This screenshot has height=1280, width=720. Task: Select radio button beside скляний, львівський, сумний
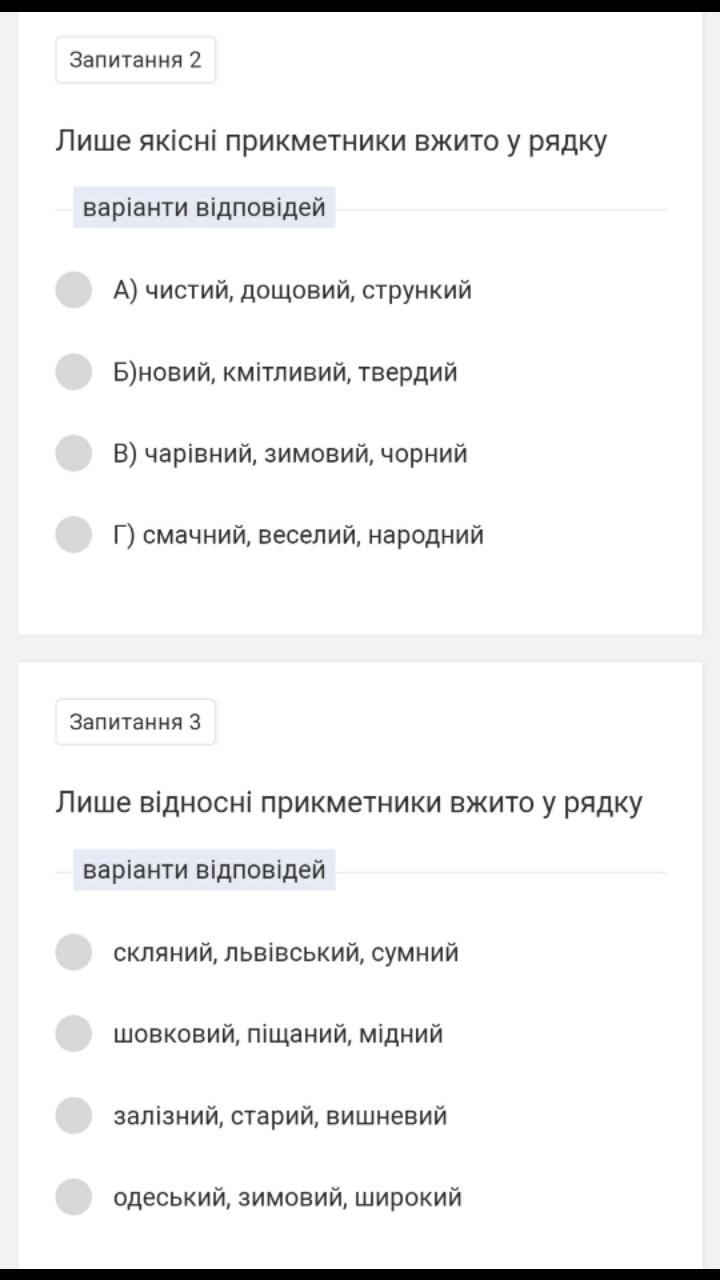(73, 952)
